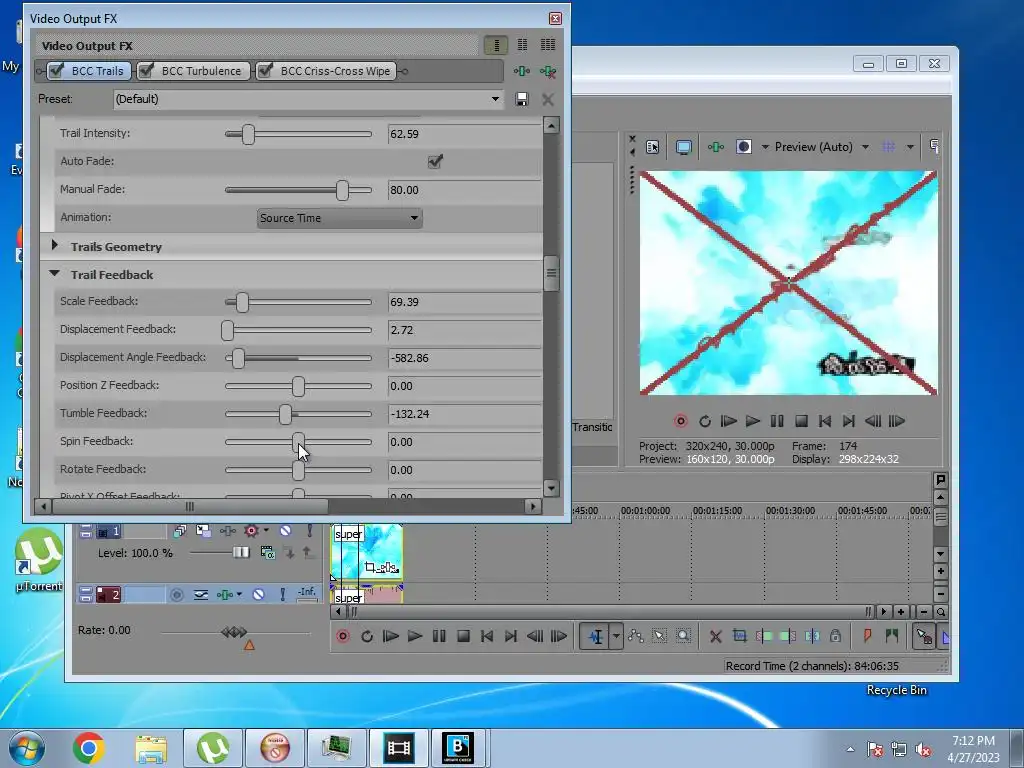The width and height of the screenshot is (1024, 768).
Task: Select the Envelope edit tool
Action: [x=635, y=636]
